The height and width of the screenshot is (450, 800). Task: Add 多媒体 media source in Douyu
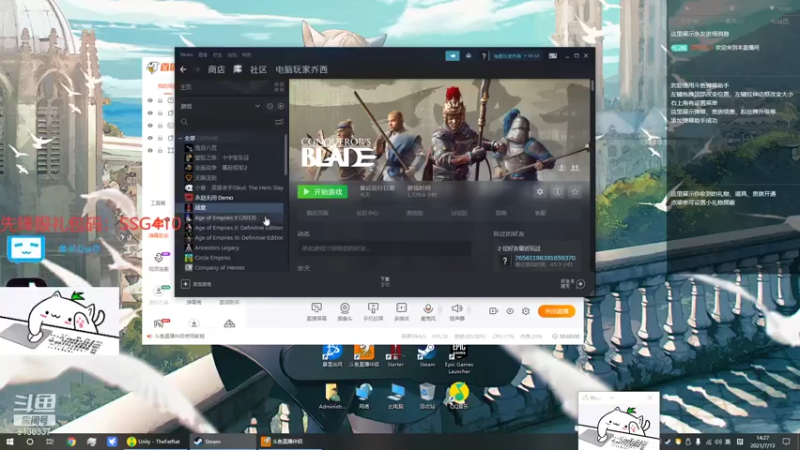(402, 311)
